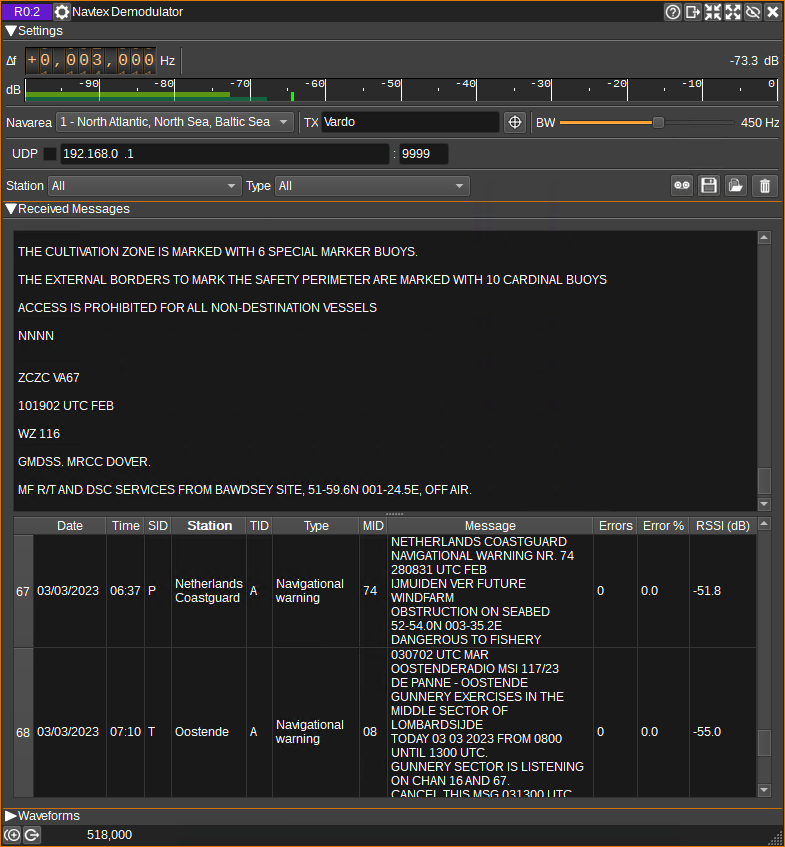The height and width of the screenshot is (847, 785).
Task: Click the reload arrow icon in status bar
Action: (32, 835)
